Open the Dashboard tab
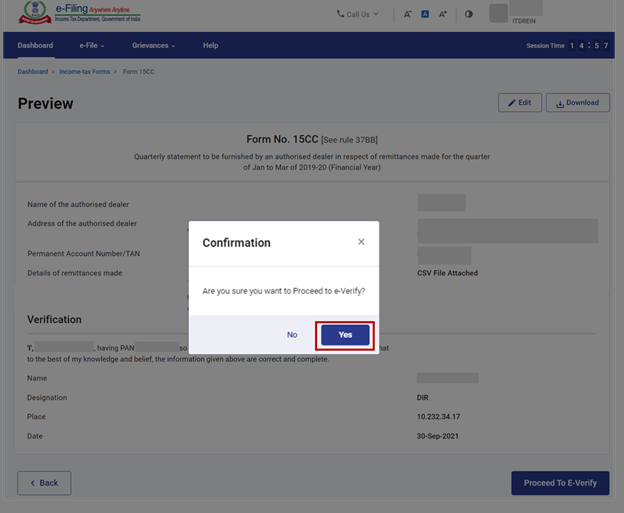The height and width of the screenshot is (513, 624). (x=35, y=45)
